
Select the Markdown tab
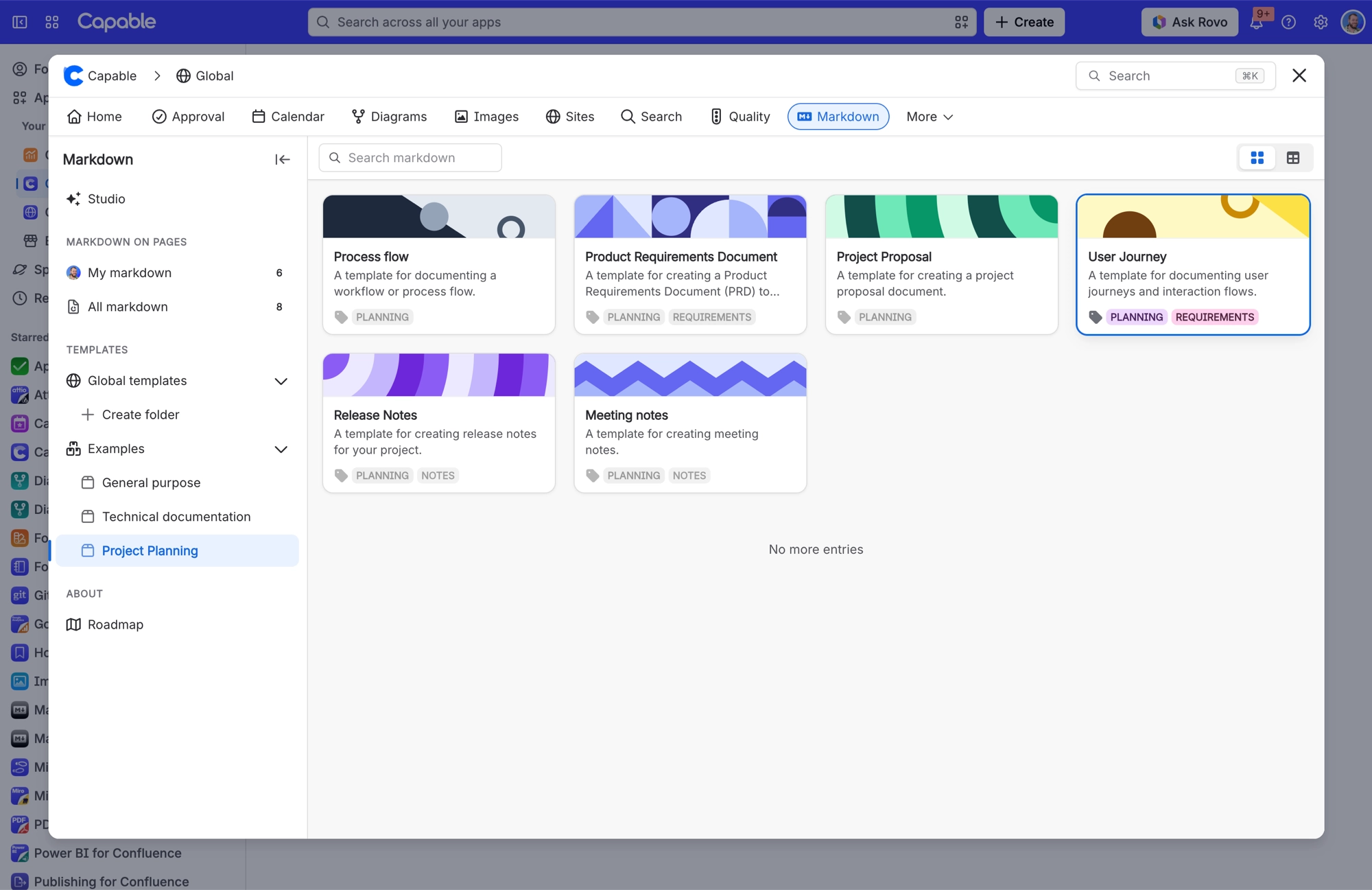(838, 117)
